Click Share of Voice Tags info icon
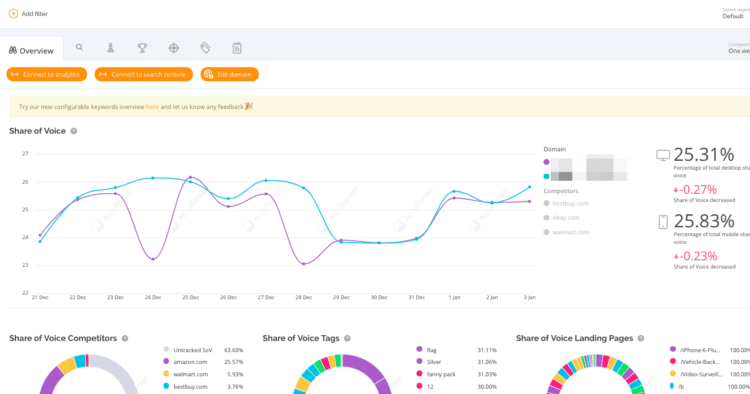Viewport: 750px width, 394px height. 347,338
